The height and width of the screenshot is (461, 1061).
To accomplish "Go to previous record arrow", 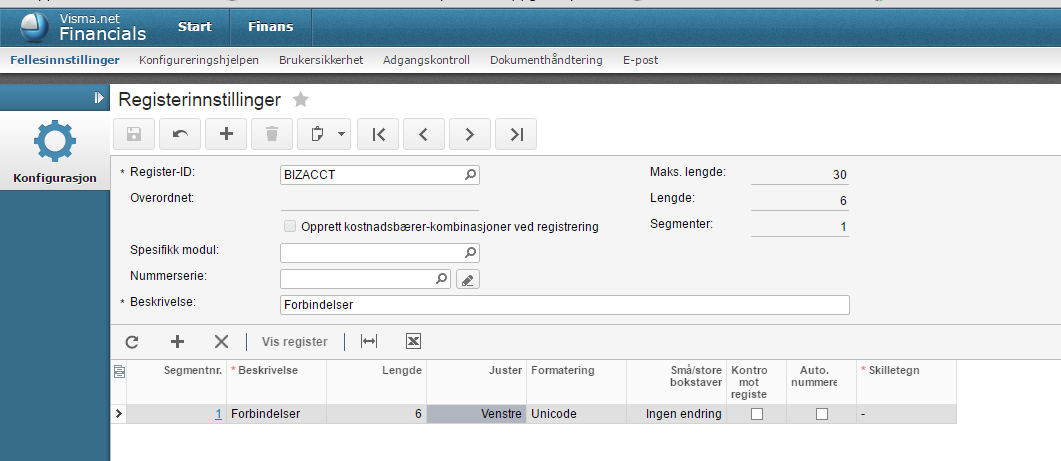I will 424,134.
